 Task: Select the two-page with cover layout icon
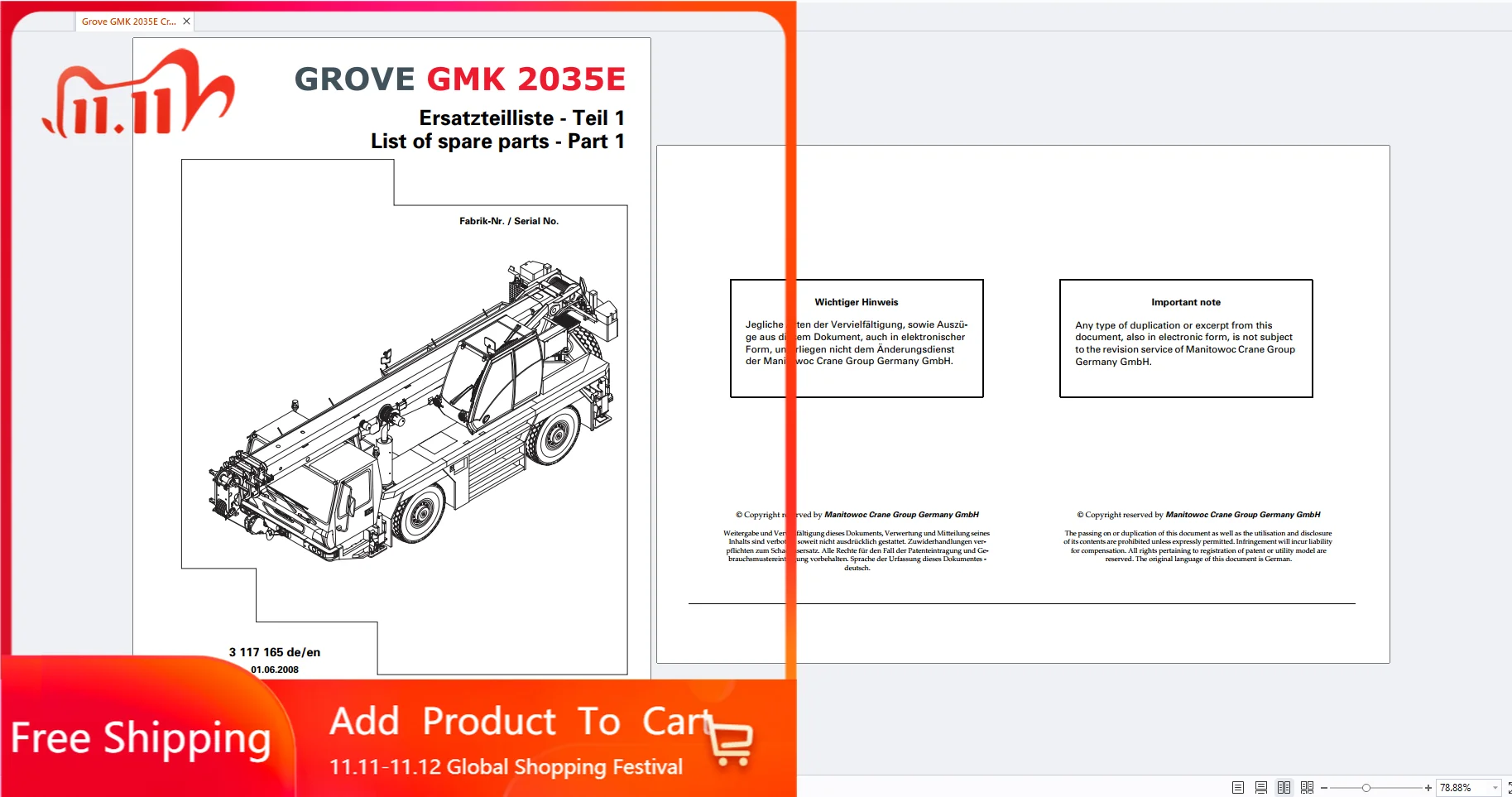(1308, 788)
